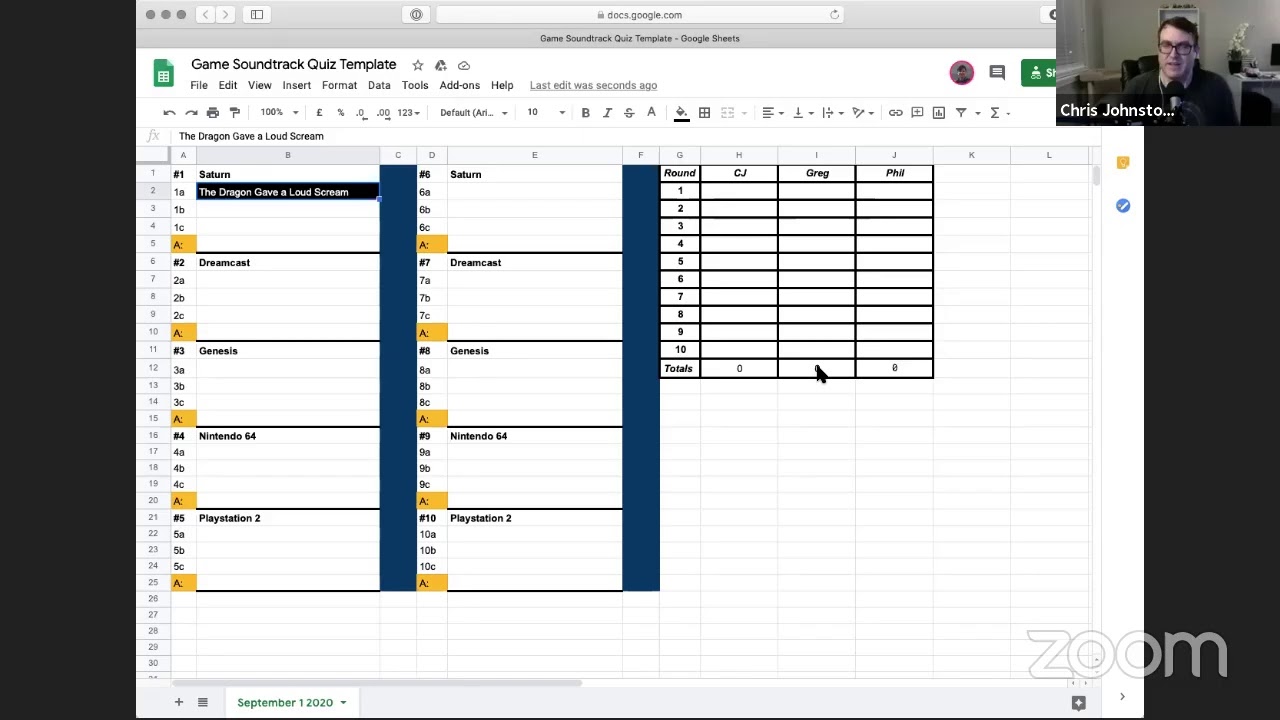Undo the last action
The width and height of the screenshot is (1280, 720).
tap(169, 113)
